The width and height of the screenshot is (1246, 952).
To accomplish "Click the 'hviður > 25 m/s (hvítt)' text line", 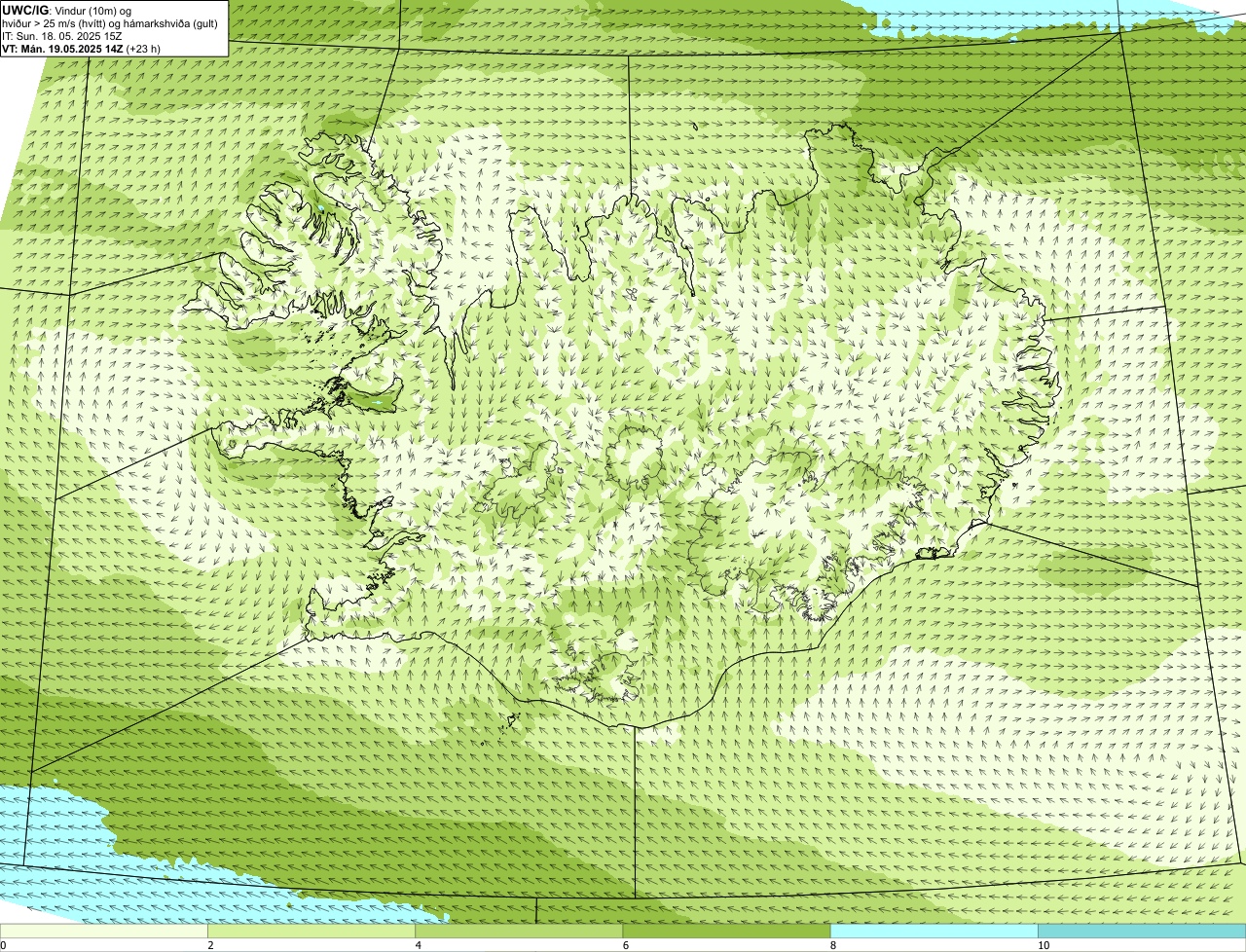I will click(x=109, y=23).
